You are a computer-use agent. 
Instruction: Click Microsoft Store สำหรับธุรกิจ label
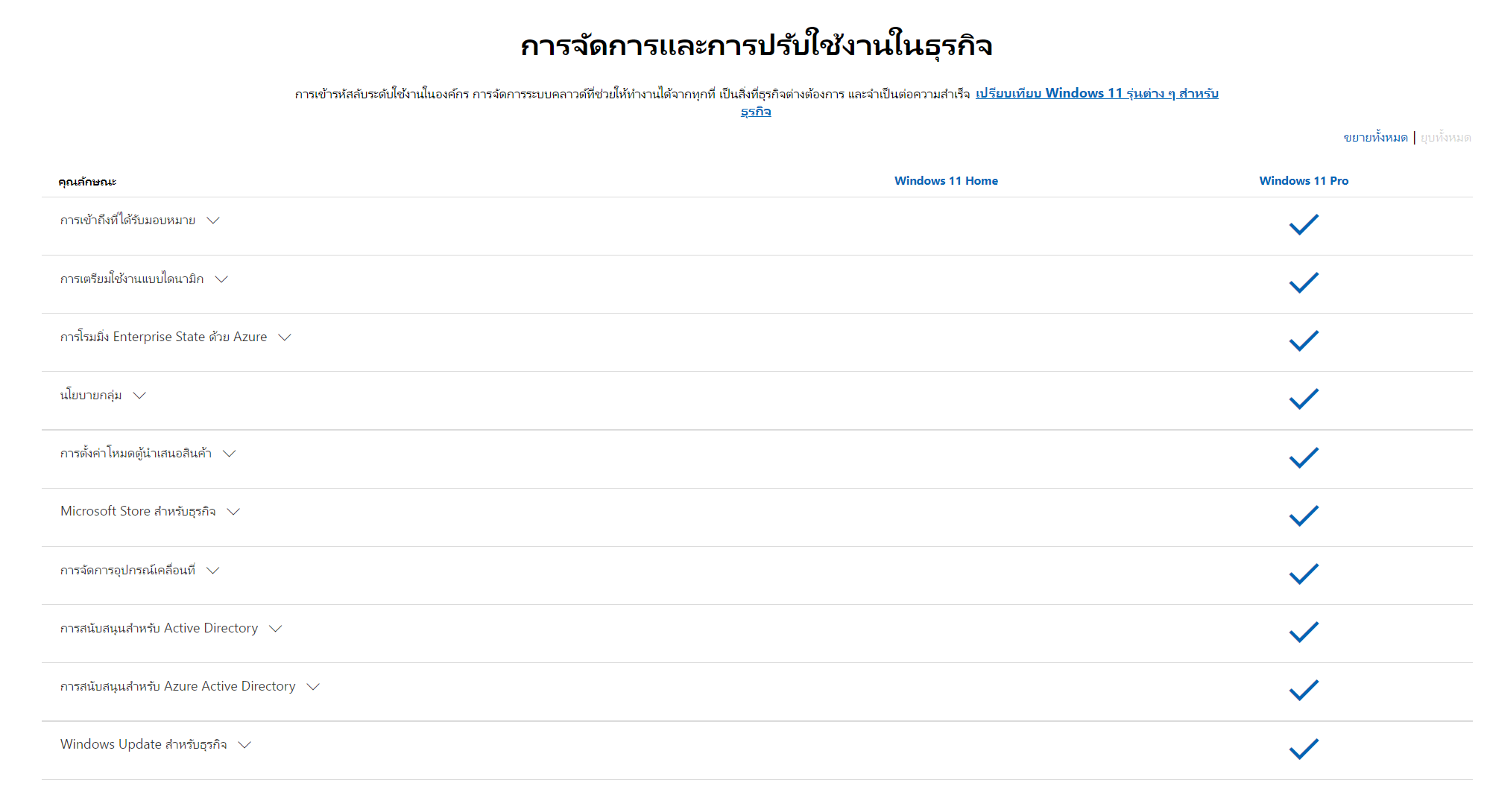(138, 512)
